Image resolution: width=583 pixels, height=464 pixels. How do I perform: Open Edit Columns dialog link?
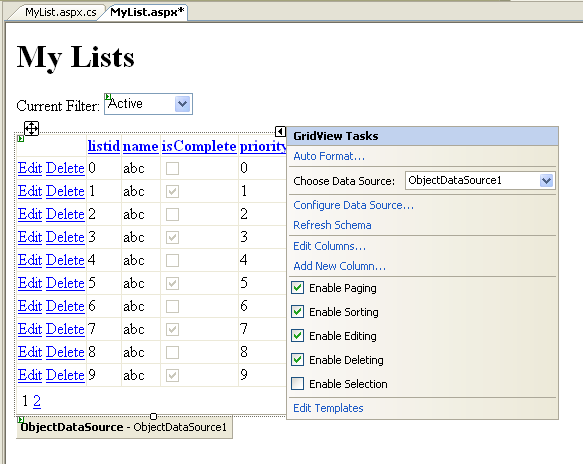click(329, 246)
